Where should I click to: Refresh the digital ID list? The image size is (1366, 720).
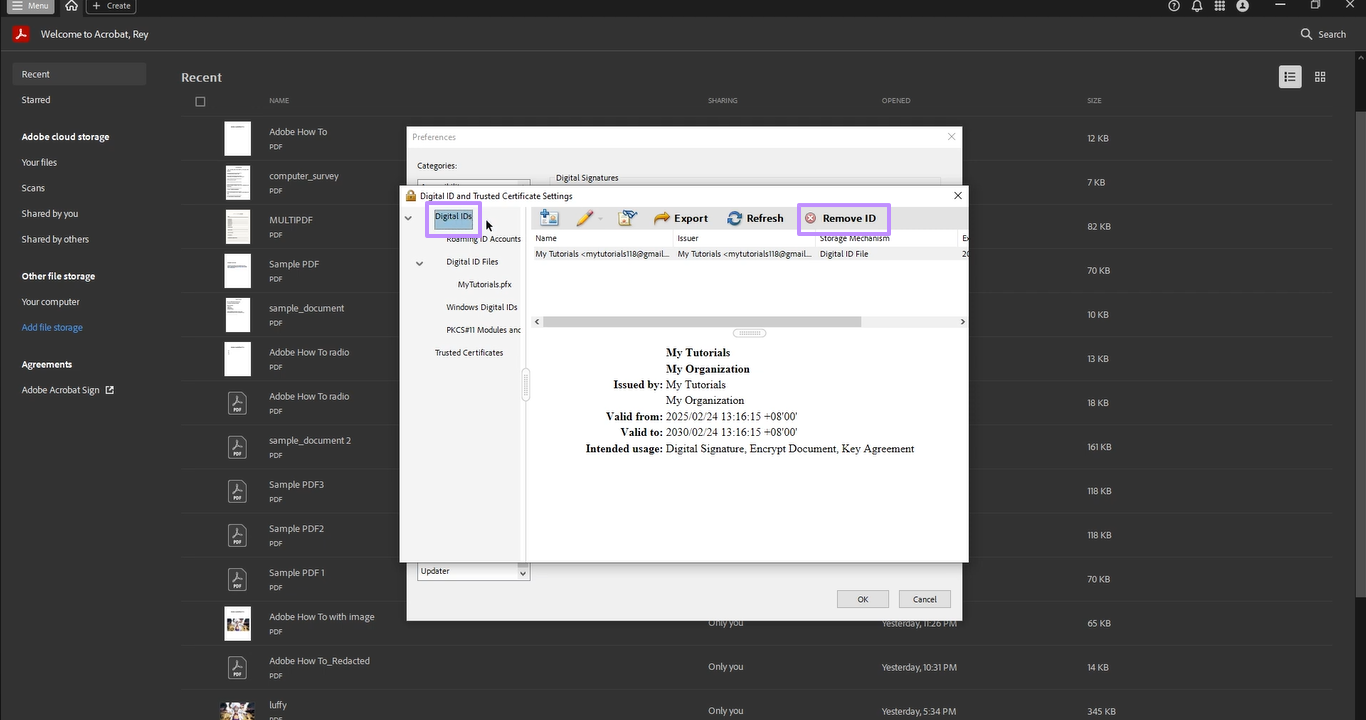point(755,218)
